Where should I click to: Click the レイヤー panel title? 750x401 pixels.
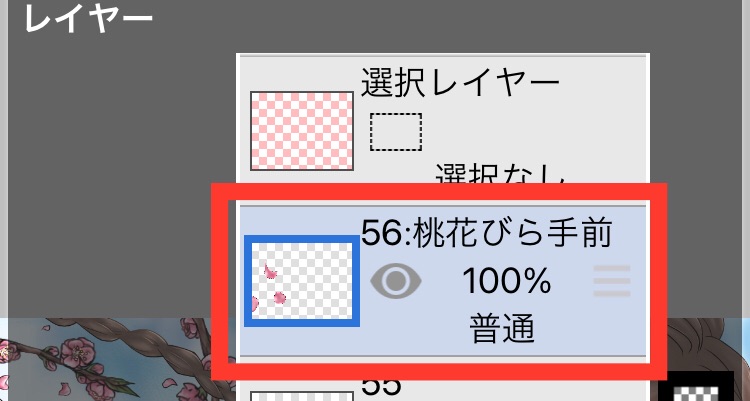pos(88,18)
